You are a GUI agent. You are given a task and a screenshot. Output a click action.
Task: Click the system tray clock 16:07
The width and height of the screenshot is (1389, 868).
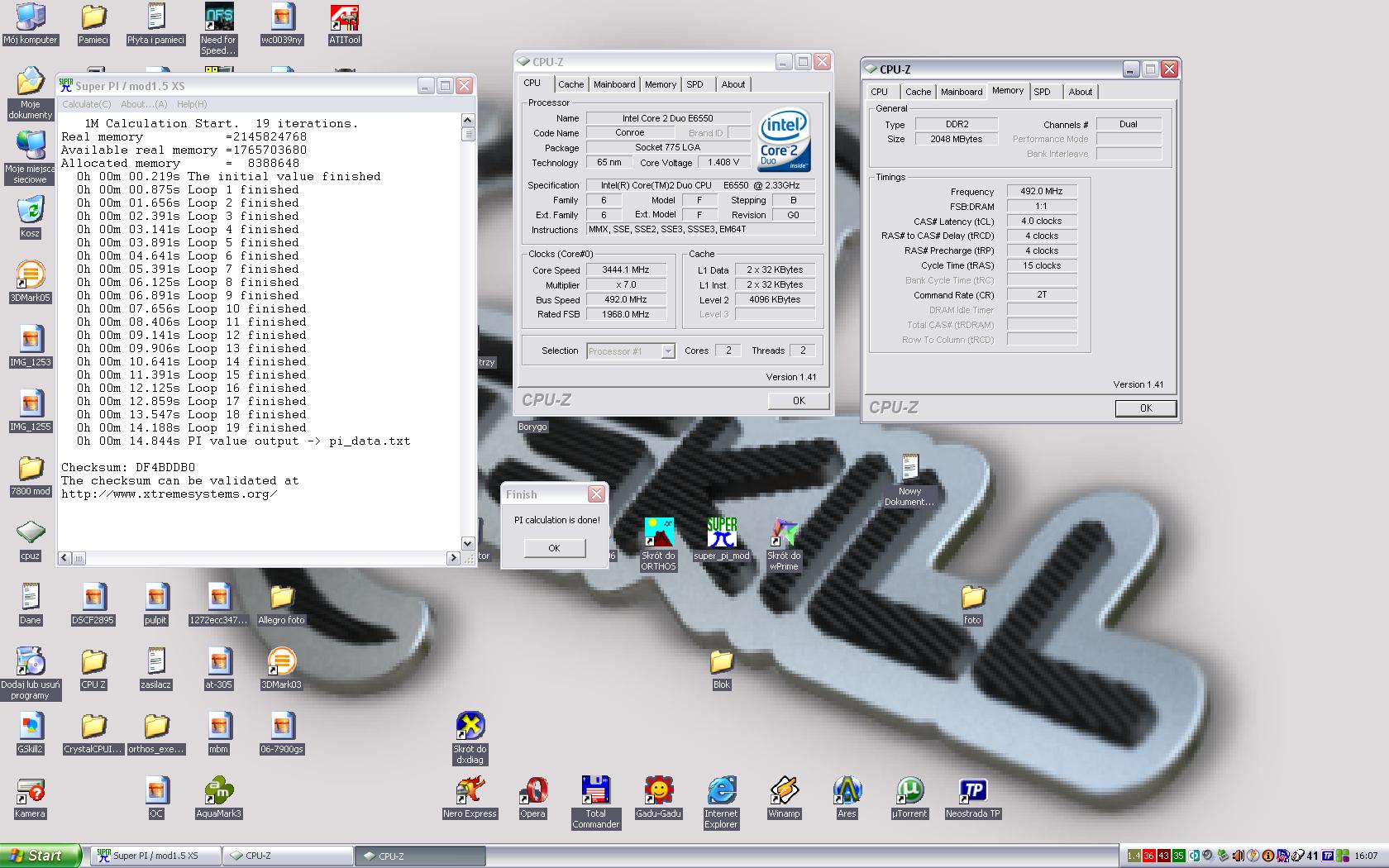[1366, 856]
